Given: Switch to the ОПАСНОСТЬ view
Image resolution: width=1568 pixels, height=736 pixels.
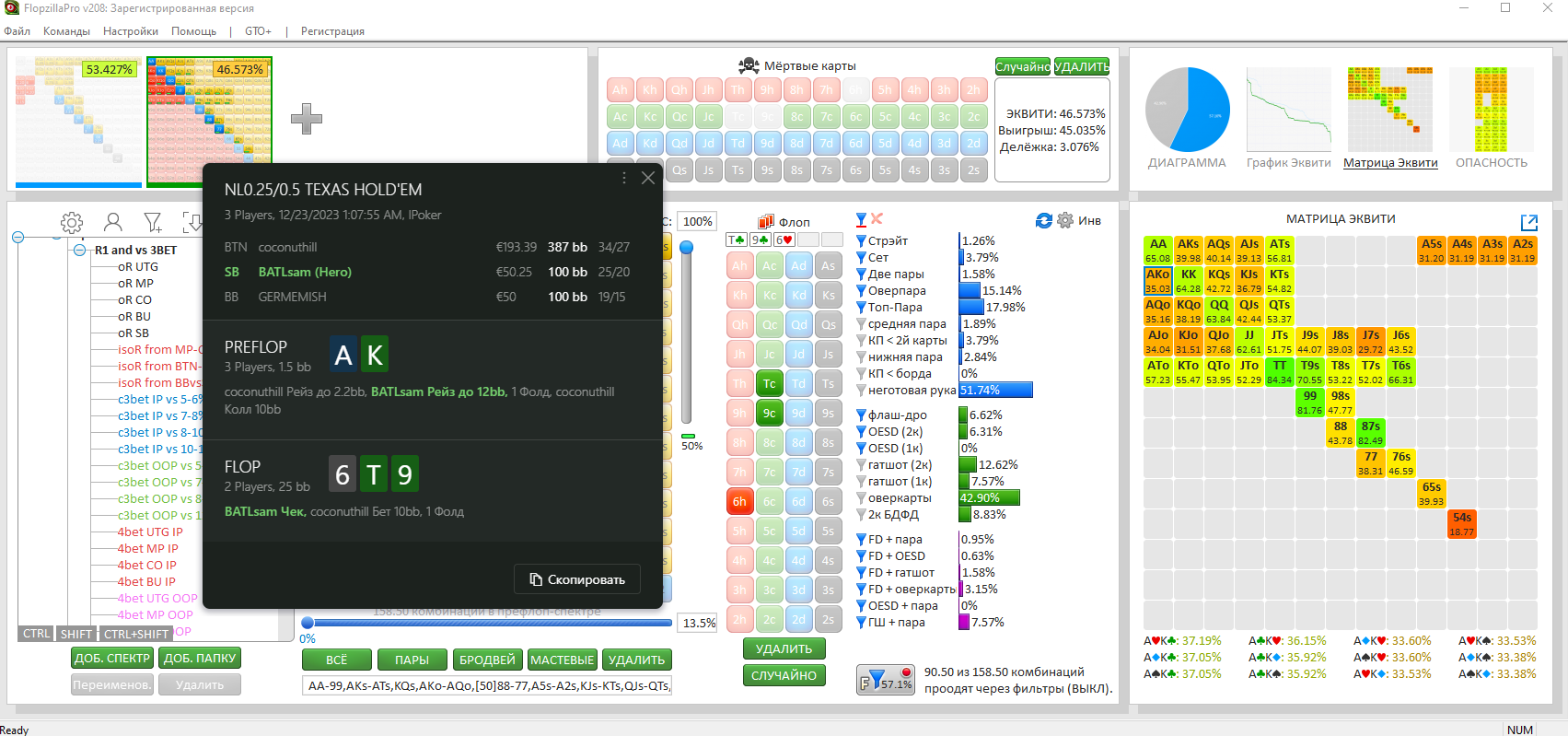Looking at the screenshot, I should [x=1492, y=118].
